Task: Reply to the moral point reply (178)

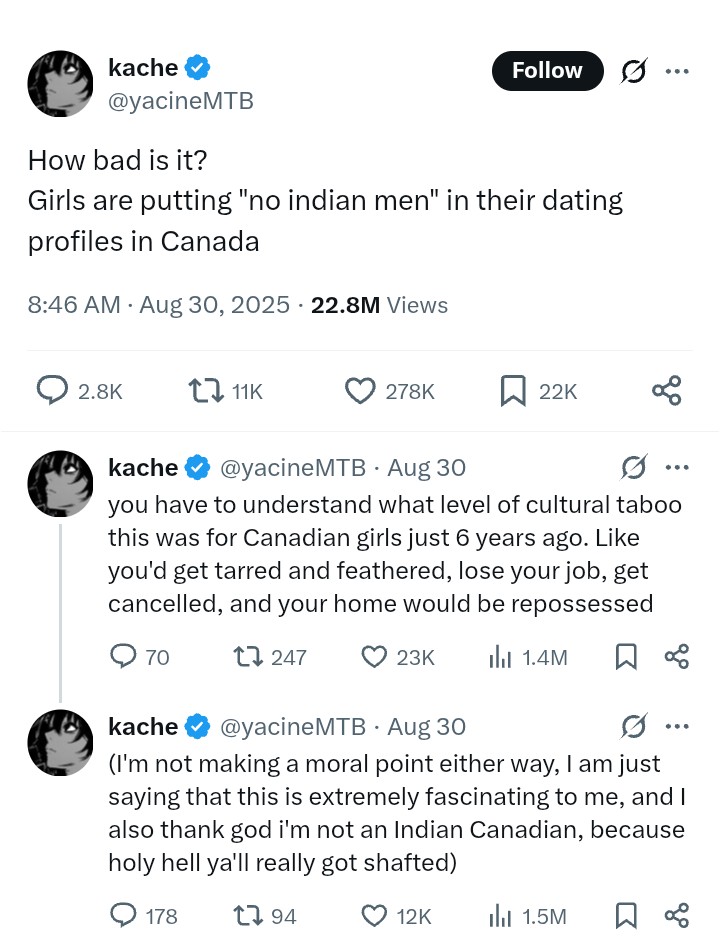Action: tap(123, 915)
